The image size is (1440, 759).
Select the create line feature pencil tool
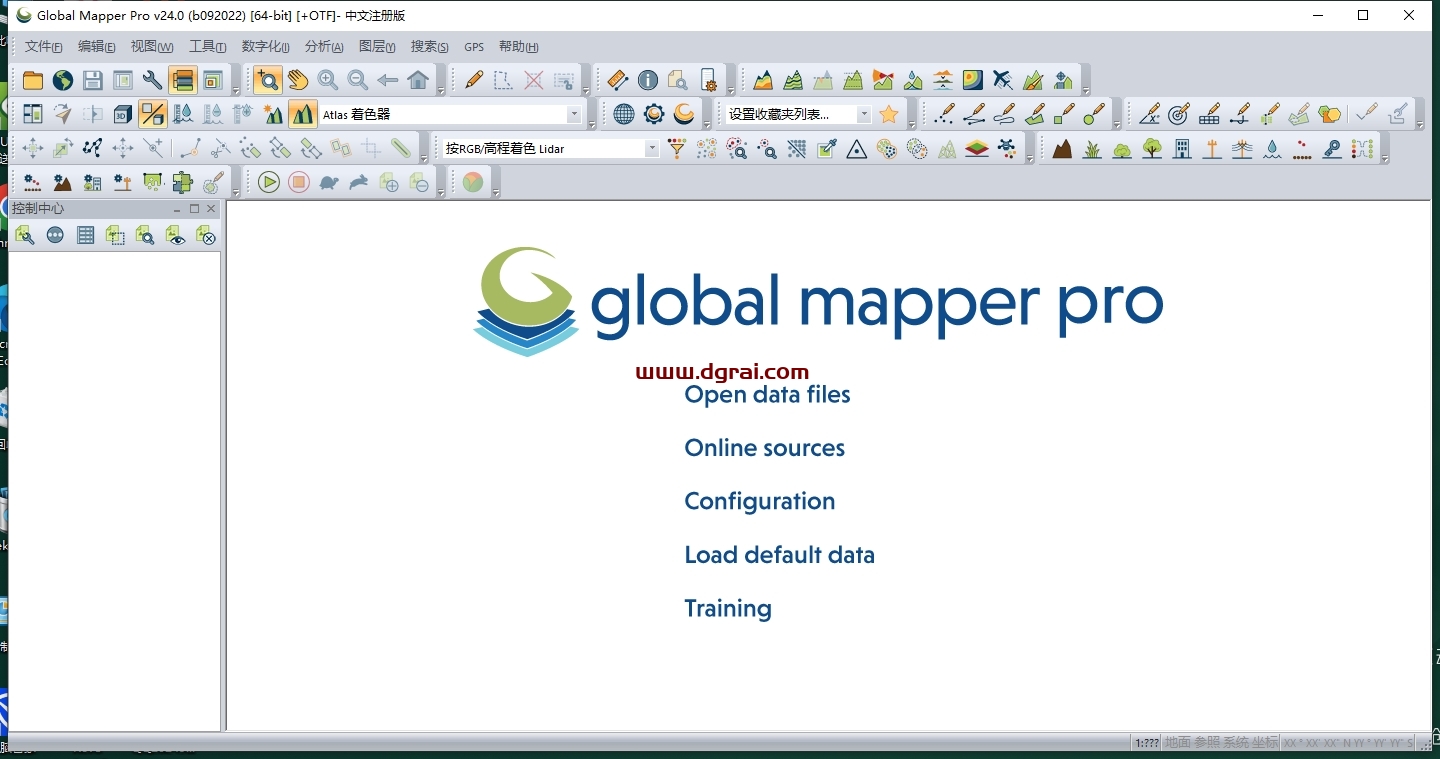coord(974,114)
